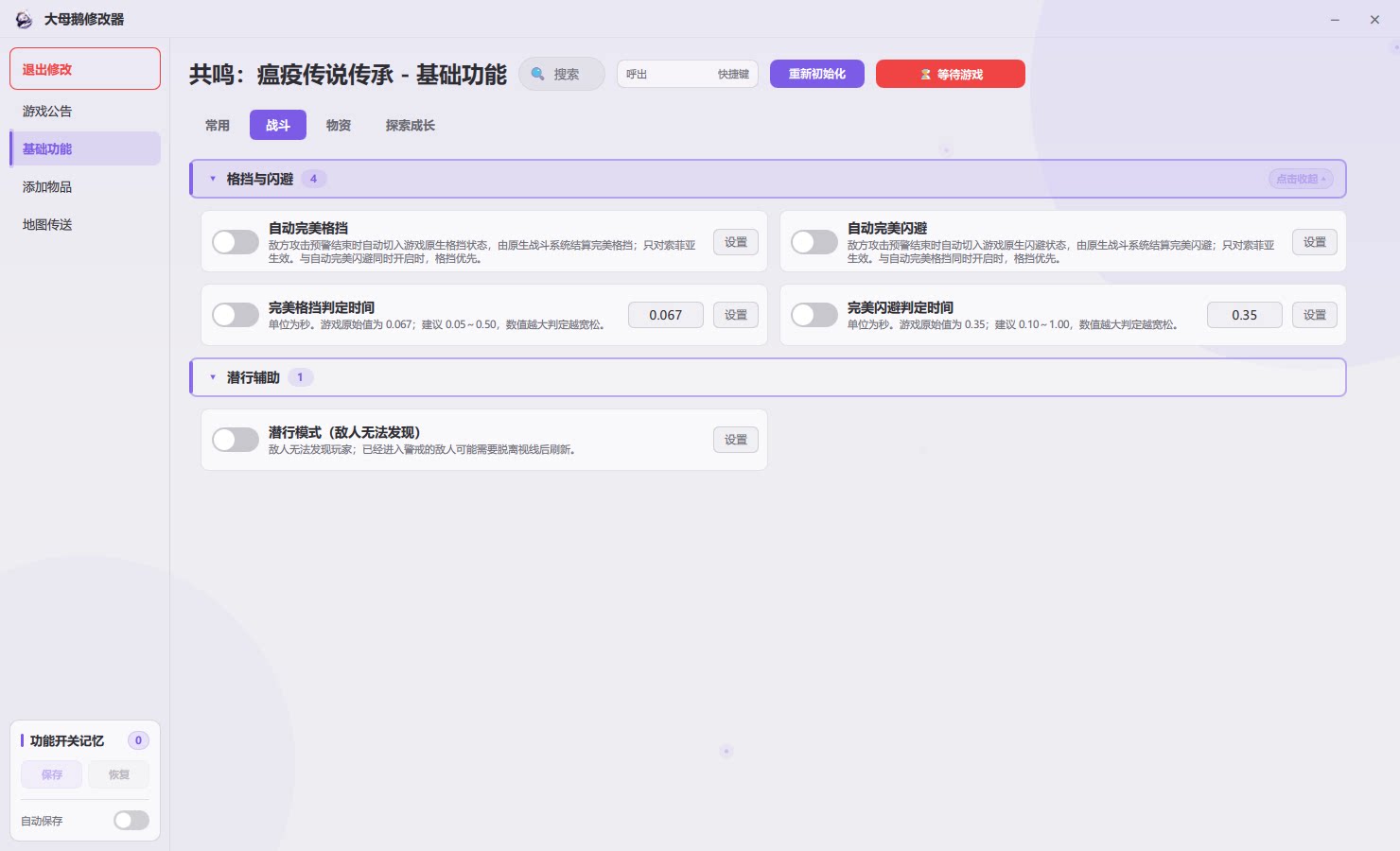
Task: Click the 恢复 button in 功能开关记忆
Action: [x=119, y=774]
